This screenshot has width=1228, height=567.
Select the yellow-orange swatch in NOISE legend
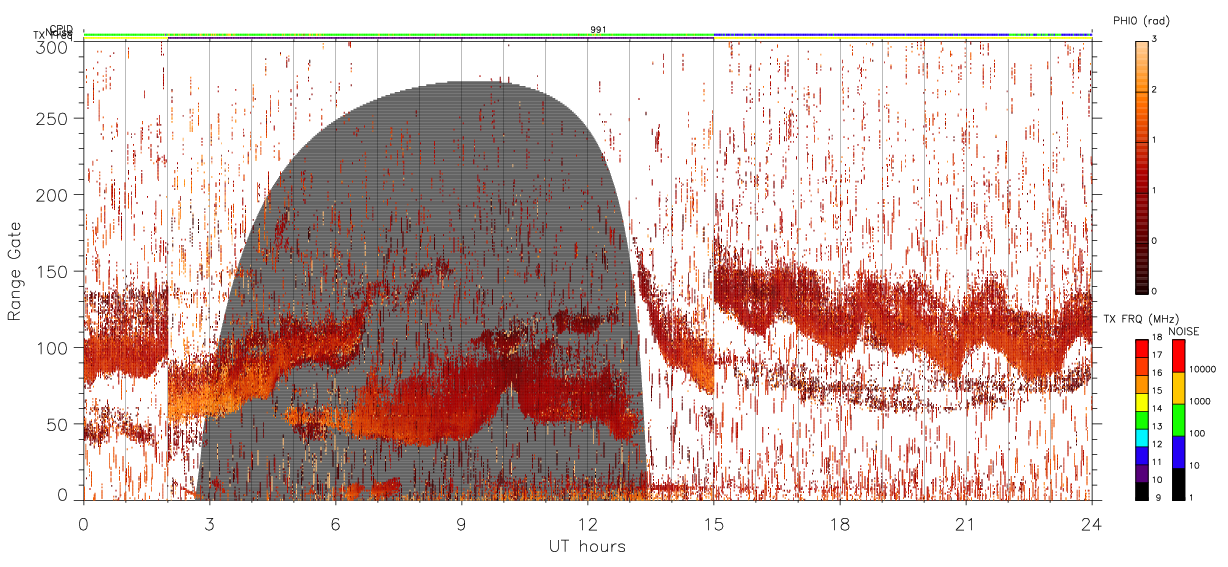click(x=1177, y=388)
